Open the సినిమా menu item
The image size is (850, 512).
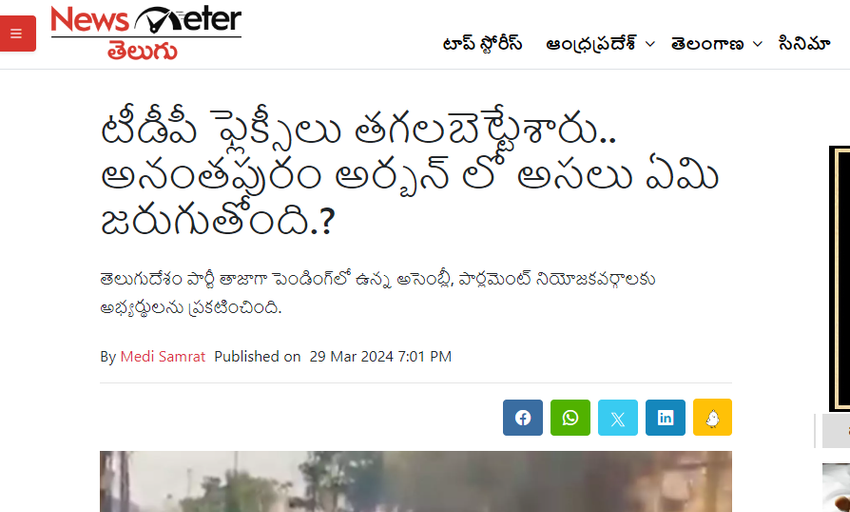point(804,43)
